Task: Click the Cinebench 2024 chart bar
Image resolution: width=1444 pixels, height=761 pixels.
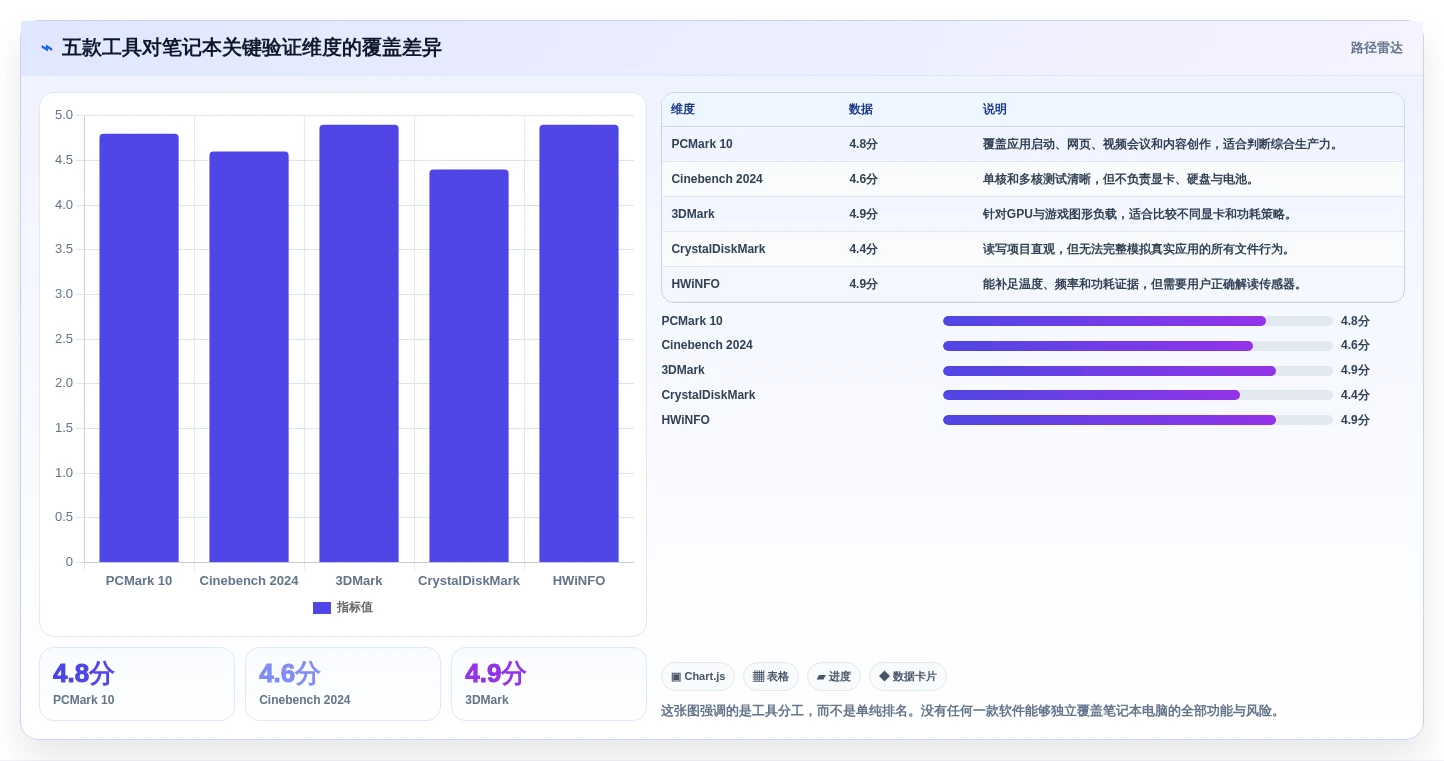Action: point(249,357)
